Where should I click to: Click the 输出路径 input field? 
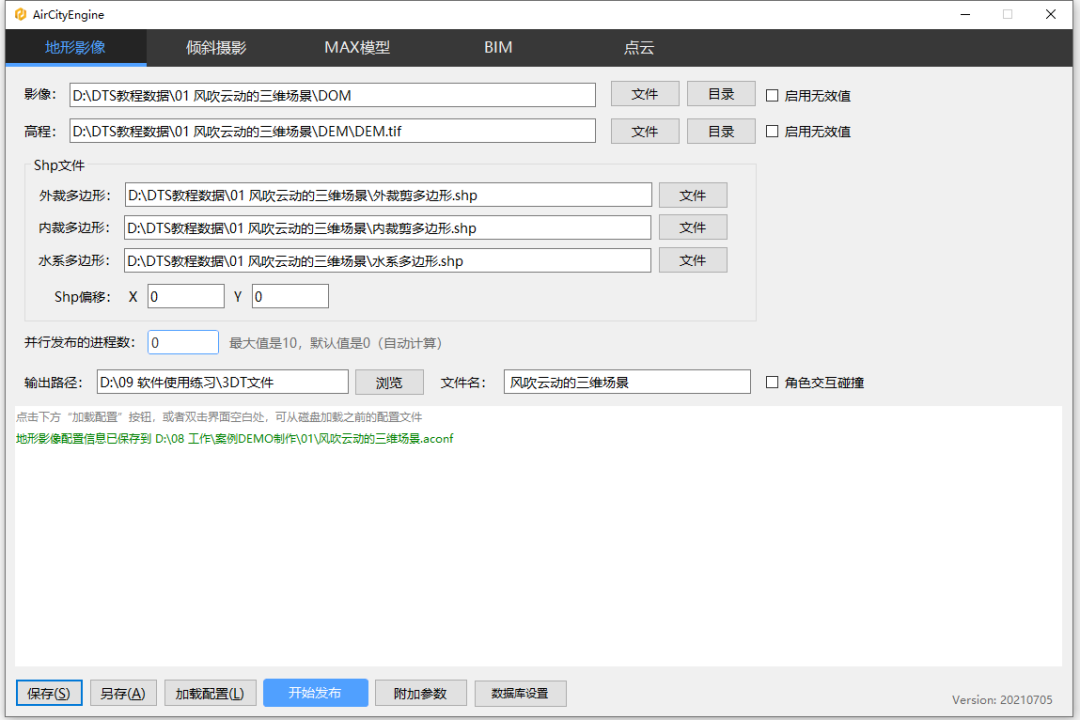(x=222, y=382)
